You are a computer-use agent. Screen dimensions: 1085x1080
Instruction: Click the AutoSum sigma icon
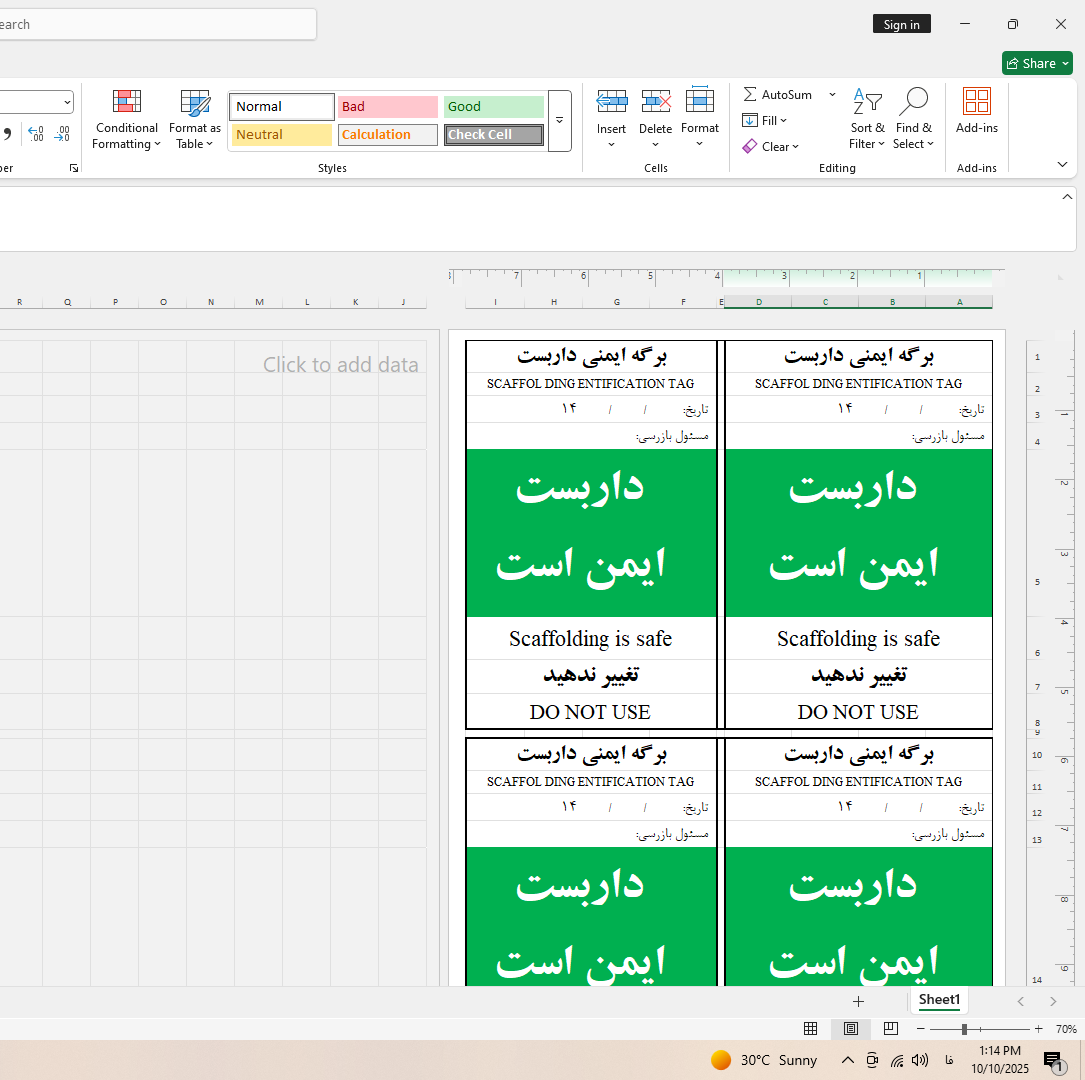(750, 95)
